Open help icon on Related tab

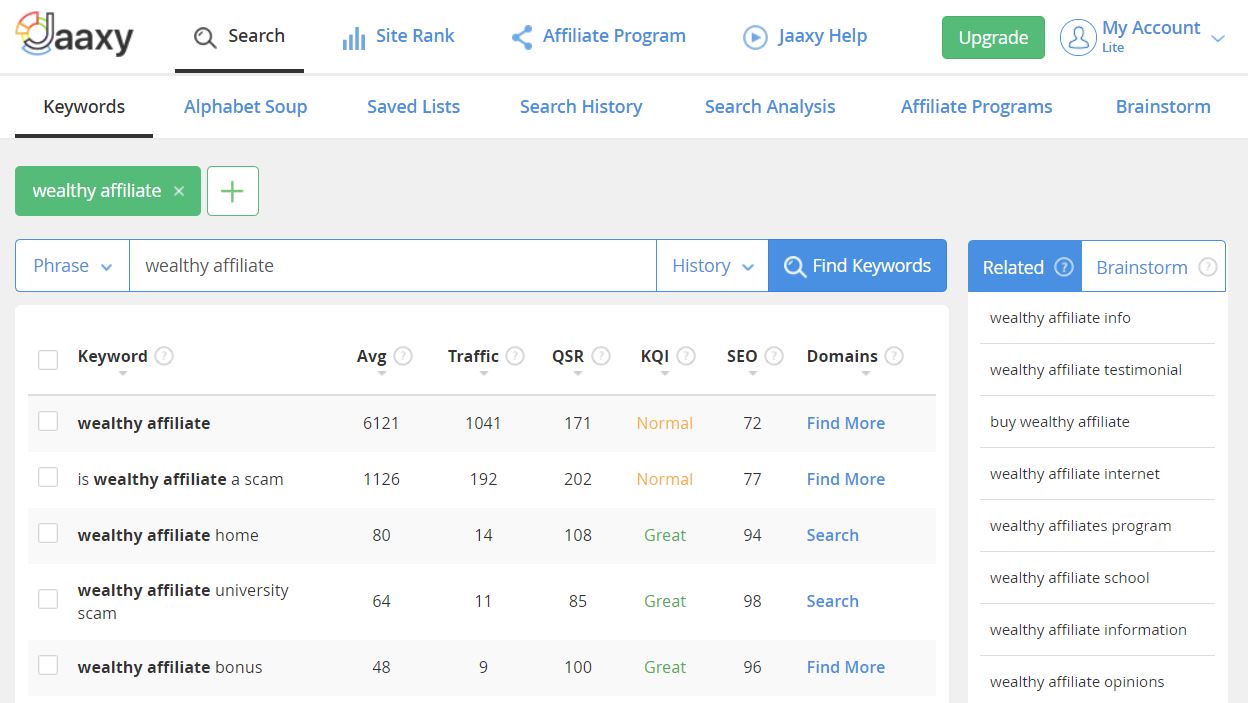pyautogui.click(x=1064, y=267)
